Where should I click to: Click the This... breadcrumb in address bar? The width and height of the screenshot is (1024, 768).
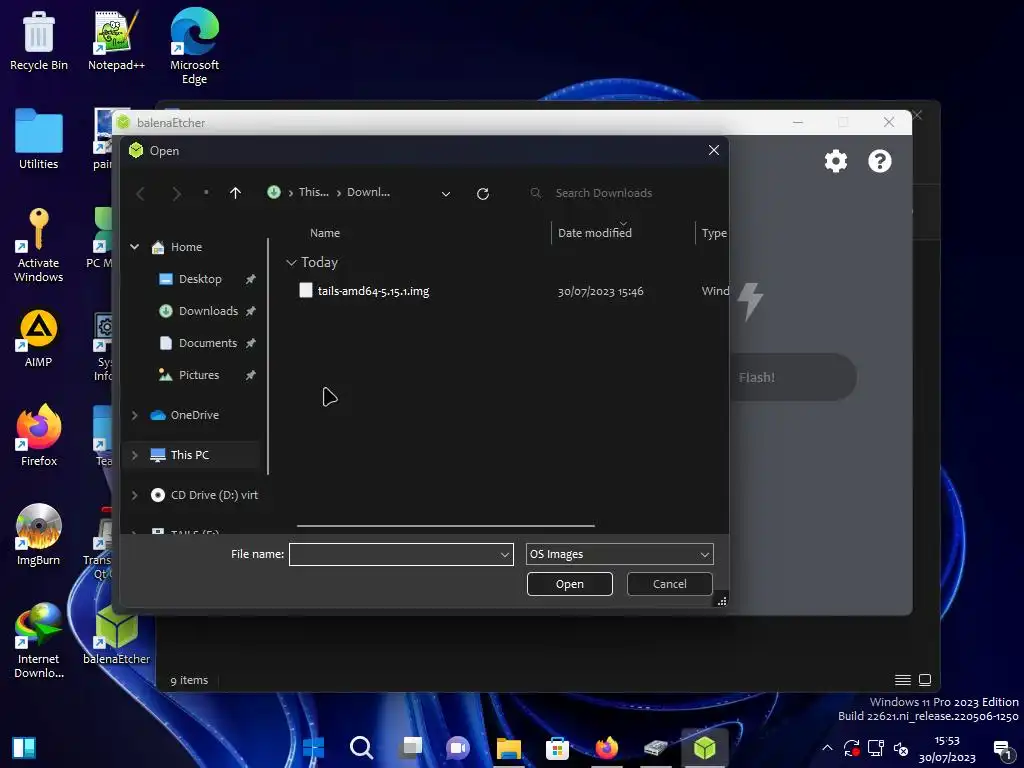tap(313, 193)
